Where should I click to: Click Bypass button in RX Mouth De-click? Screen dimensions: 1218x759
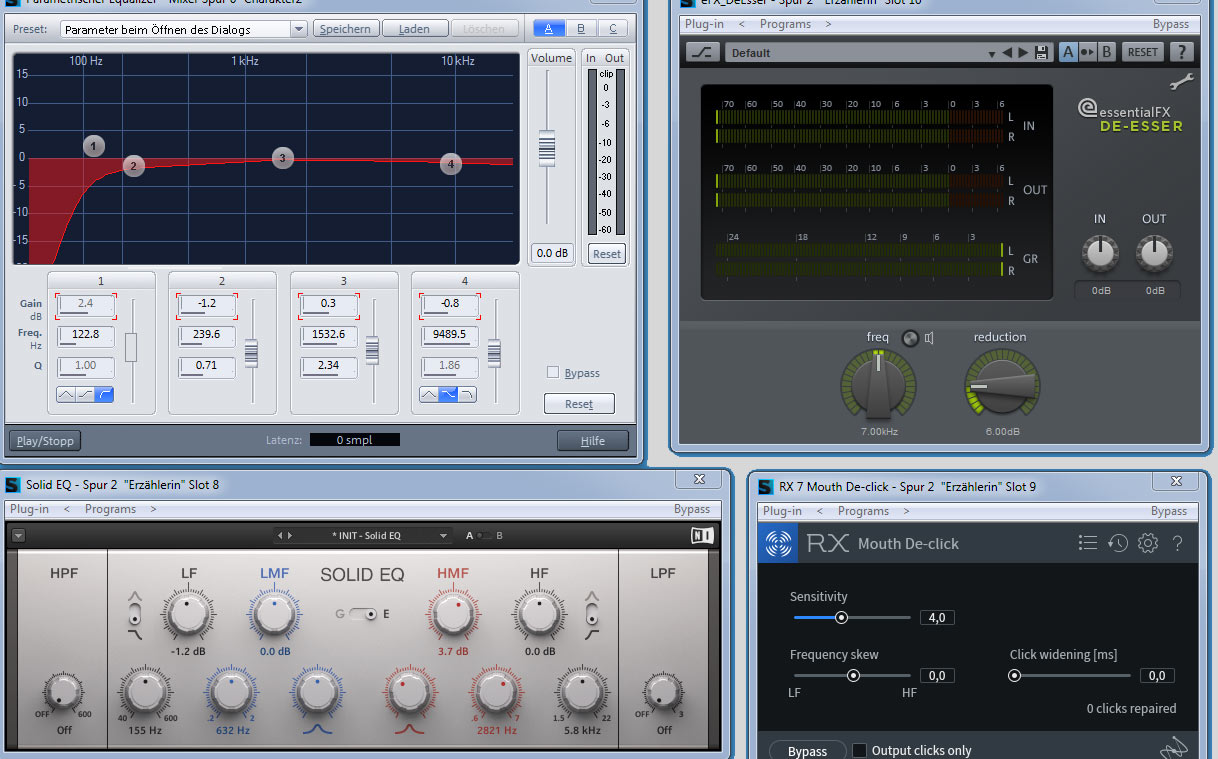coord(807,751)
